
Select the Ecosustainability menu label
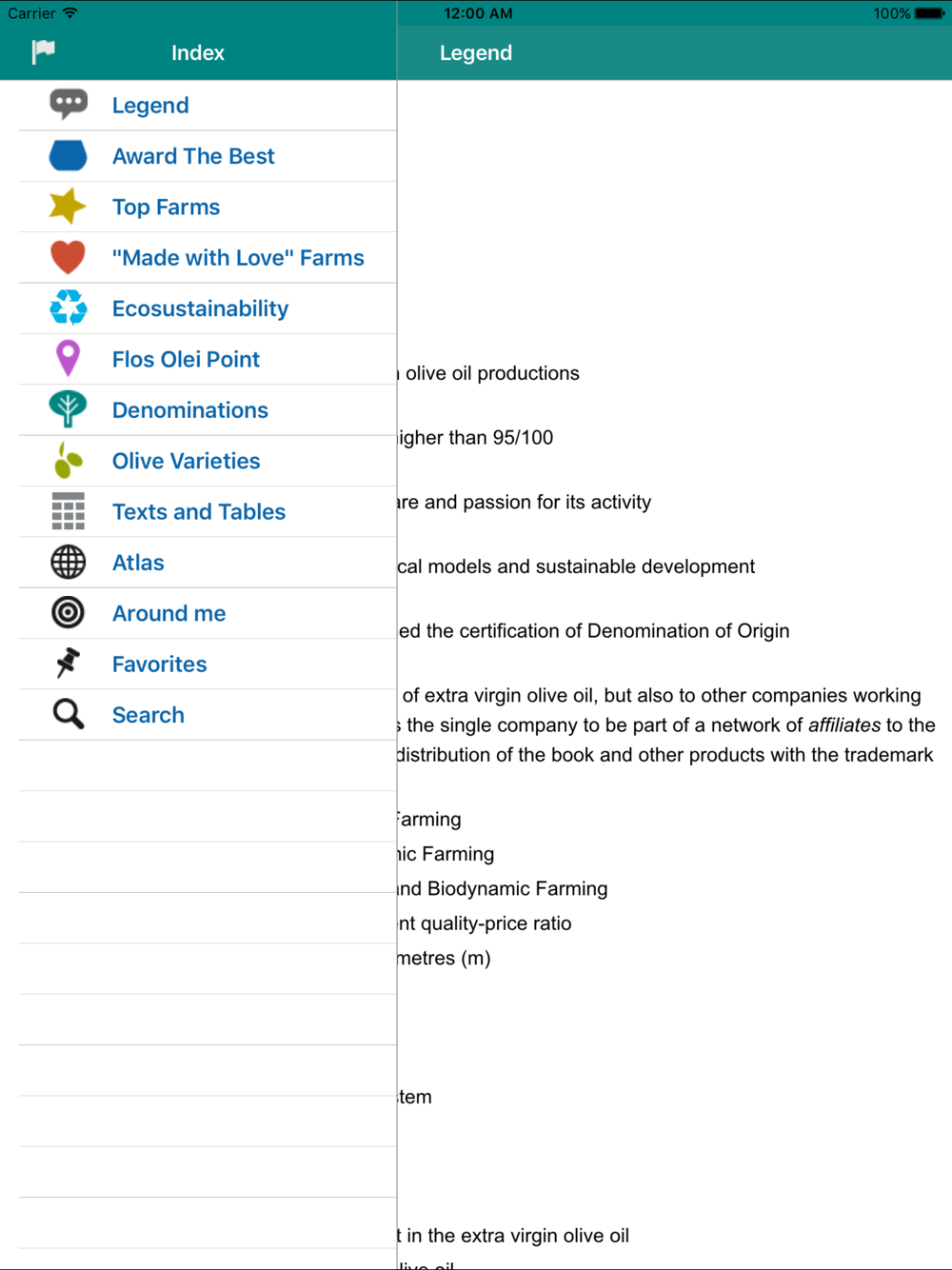200,308
